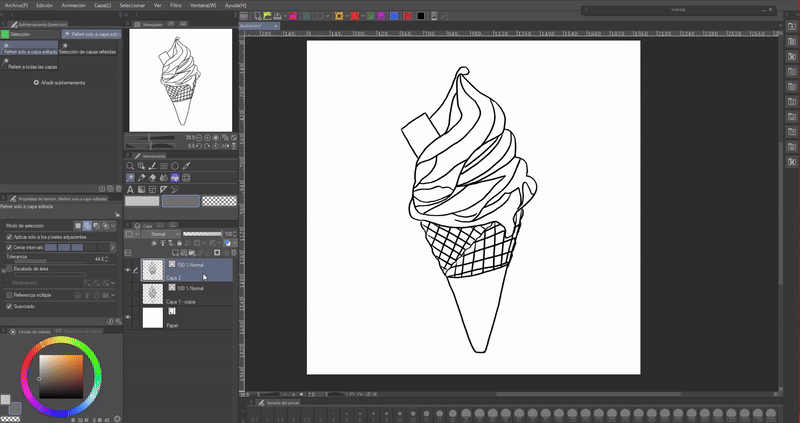Select the Eraser tool
The image size is (800, 423).
click(153, 177)
